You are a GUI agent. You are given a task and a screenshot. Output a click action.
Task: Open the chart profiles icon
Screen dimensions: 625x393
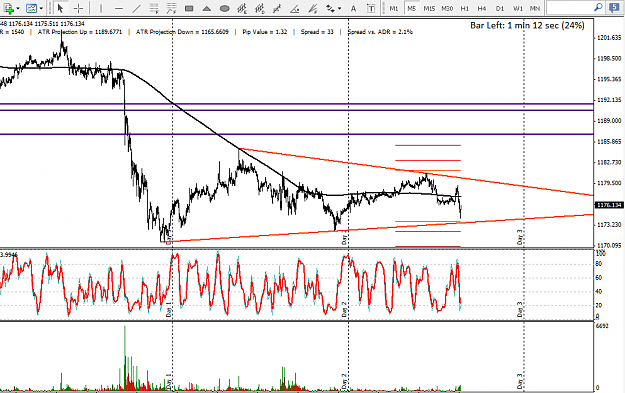pyautogui.click(x=31, y=8)
